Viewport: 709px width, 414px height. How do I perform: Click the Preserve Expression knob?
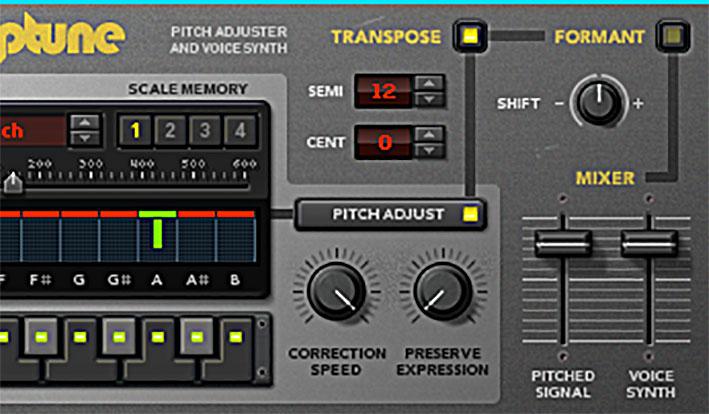tap(443, 292)
